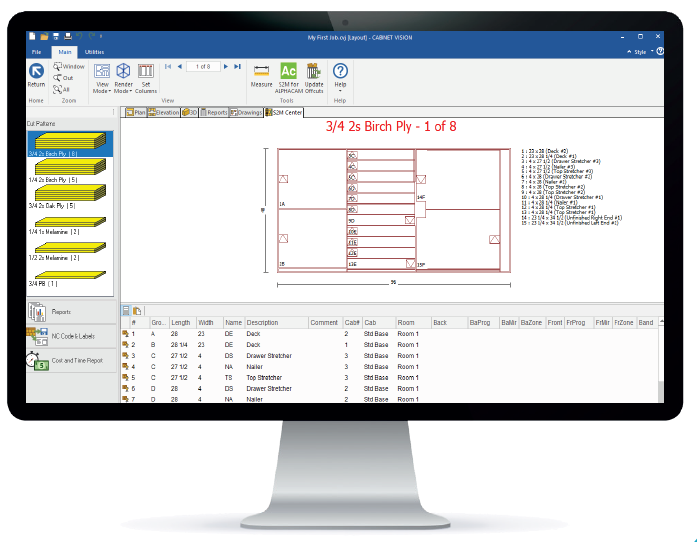697x542 pixels.
Task: Select Zoom Out tool
Action: [x=64, y=78]
